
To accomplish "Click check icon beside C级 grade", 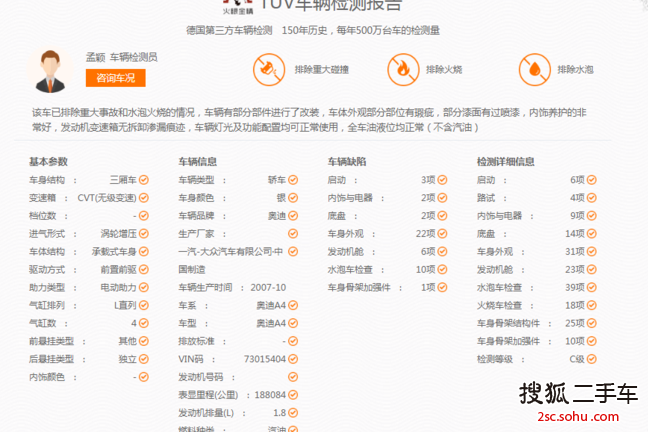I will coord(592,359).
